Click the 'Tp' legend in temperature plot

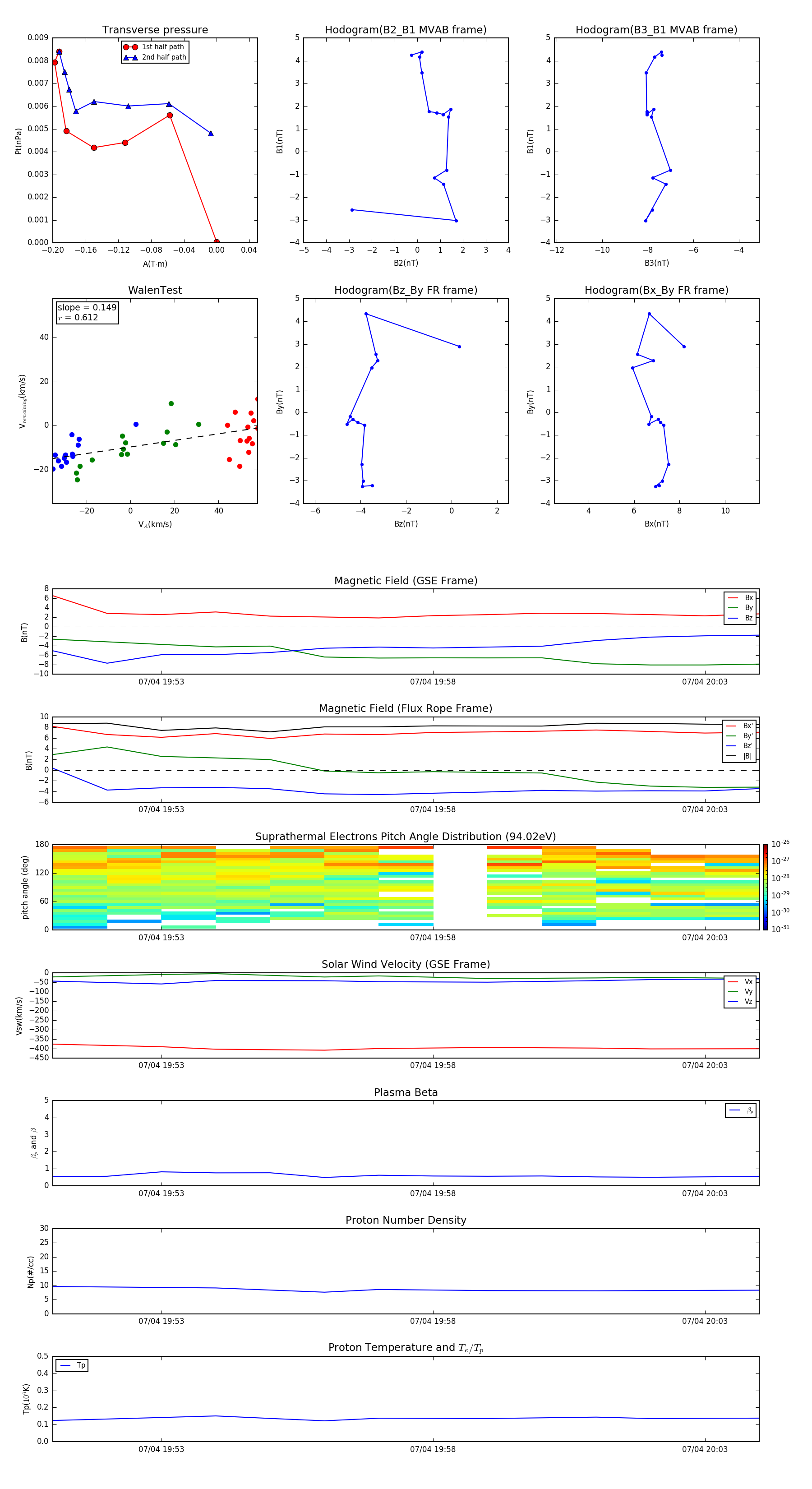point(72,1365)
